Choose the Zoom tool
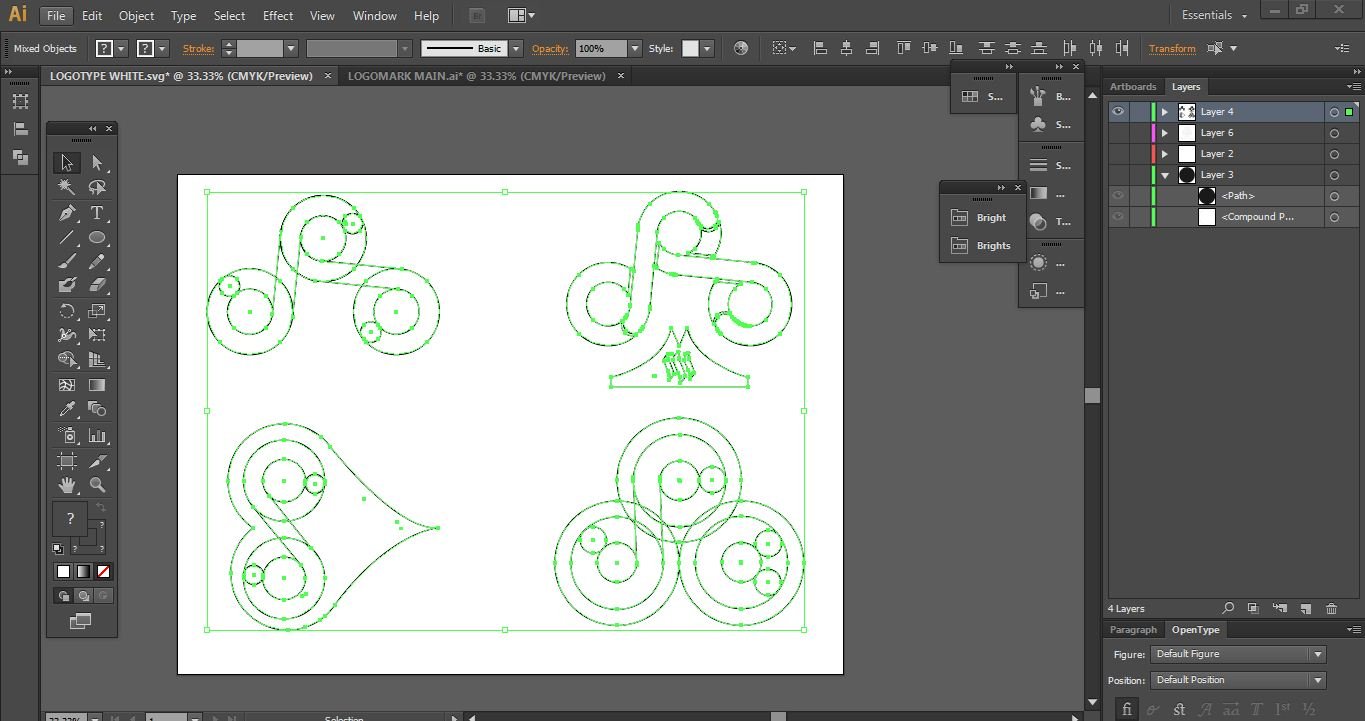 point(97,485)
